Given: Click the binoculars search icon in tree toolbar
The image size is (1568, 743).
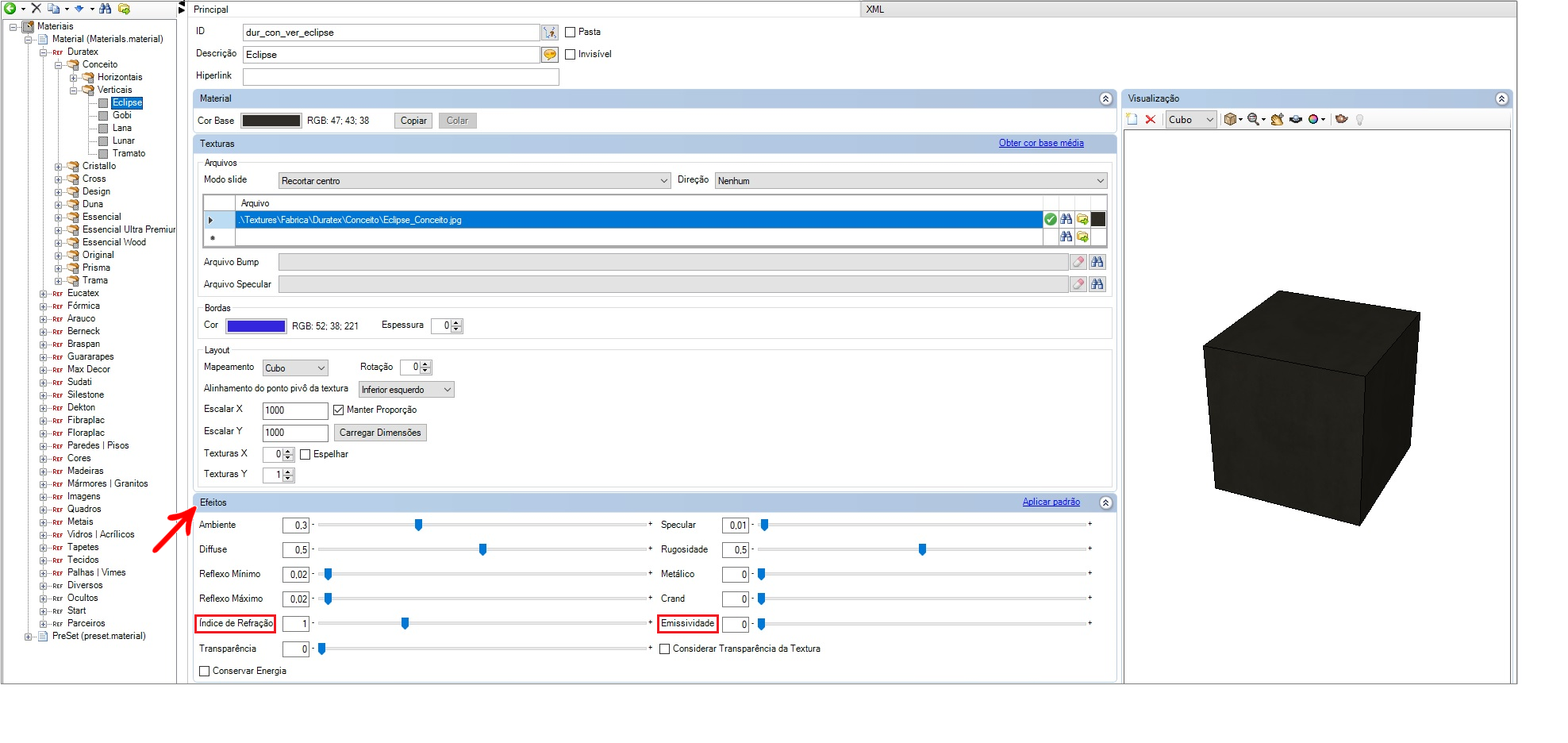Looking at the screenshot, I should 105,9.
